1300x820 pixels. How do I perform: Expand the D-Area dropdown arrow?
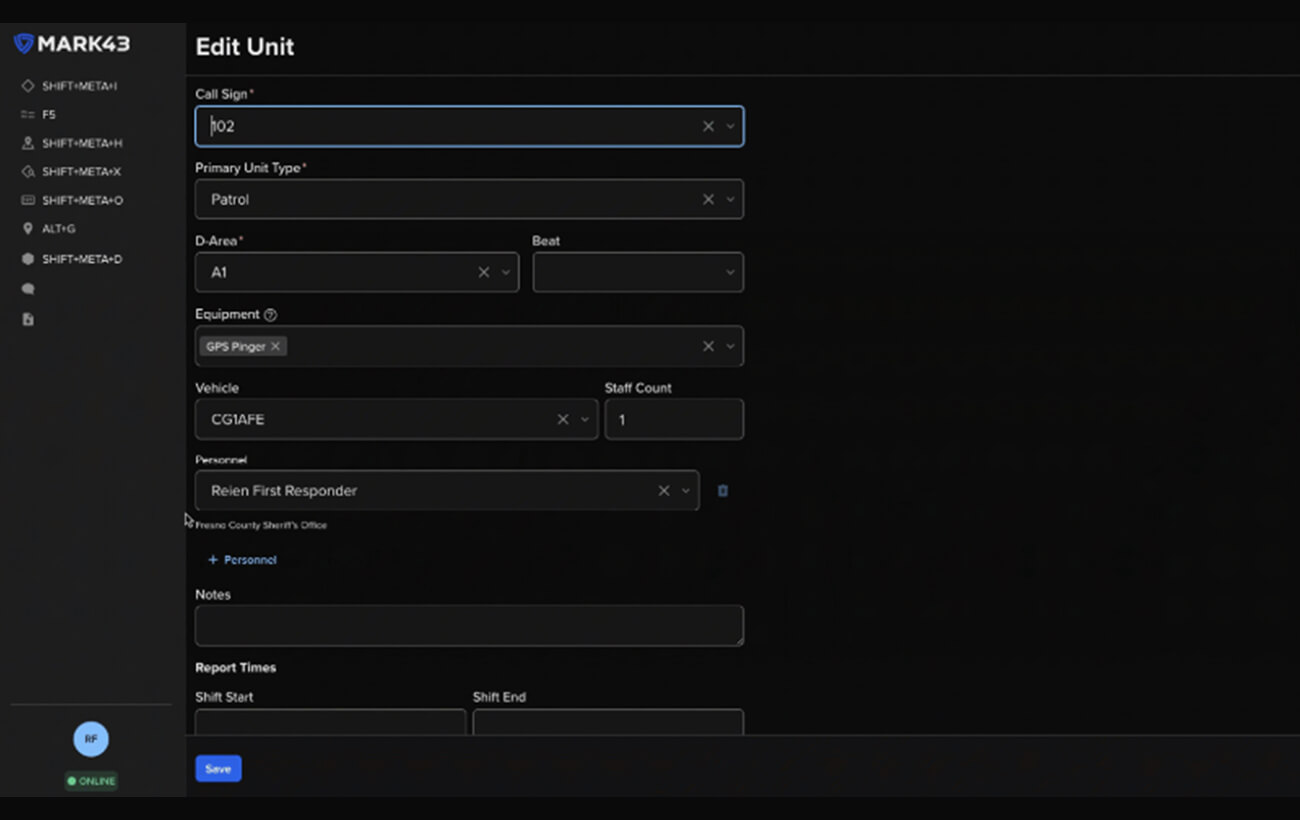[x=506, y=273]
